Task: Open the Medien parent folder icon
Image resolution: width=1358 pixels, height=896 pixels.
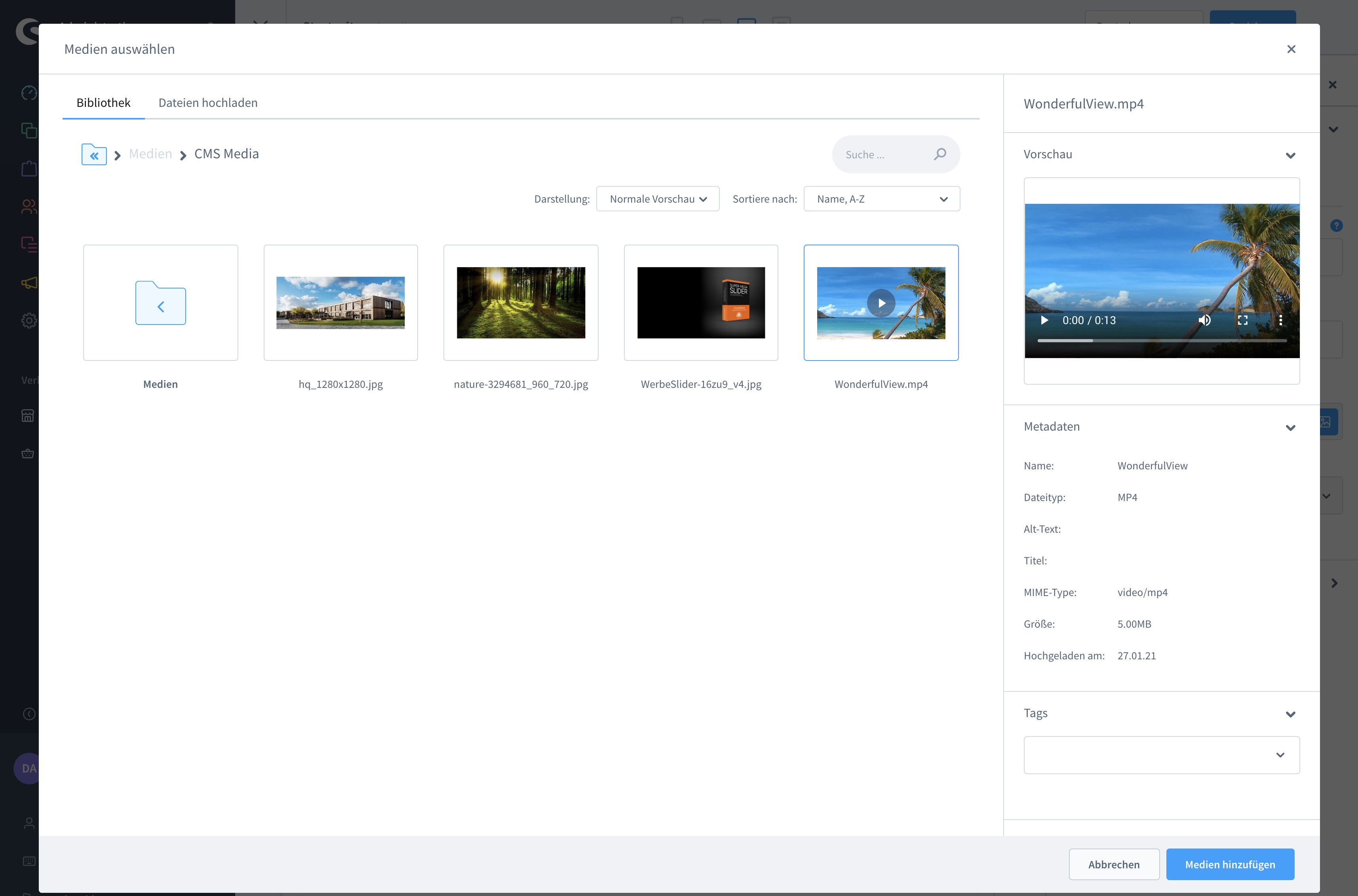Action: [x=161, y=303]
